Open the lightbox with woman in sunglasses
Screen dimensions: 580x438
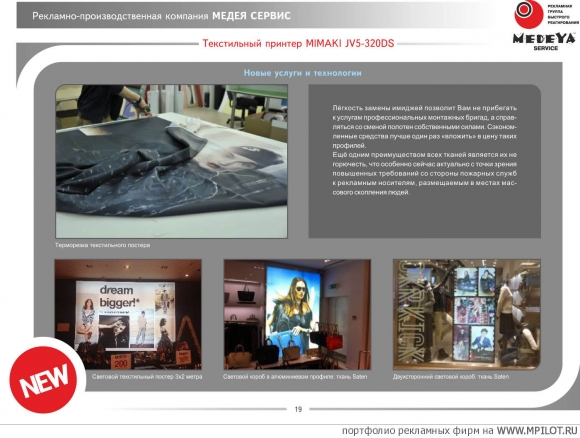297,314
